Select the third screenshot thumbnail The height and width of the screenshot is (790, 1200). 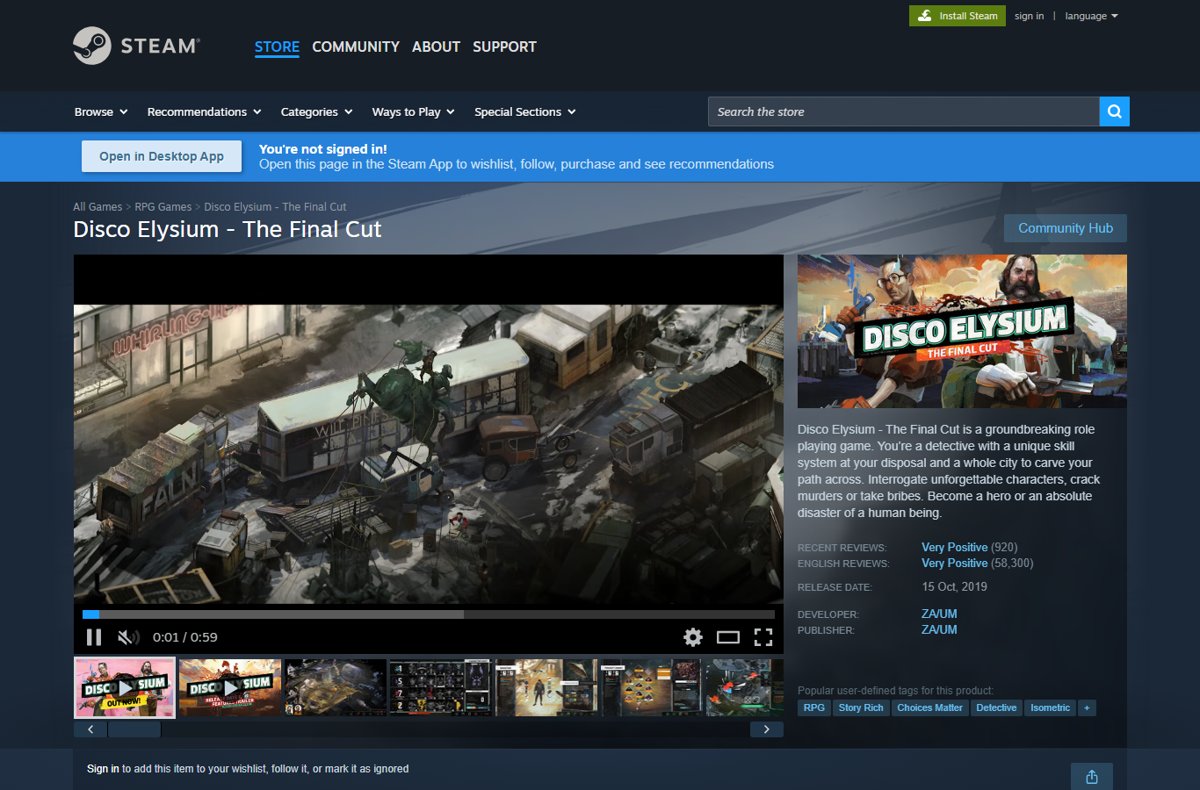(x=335, y=687)
